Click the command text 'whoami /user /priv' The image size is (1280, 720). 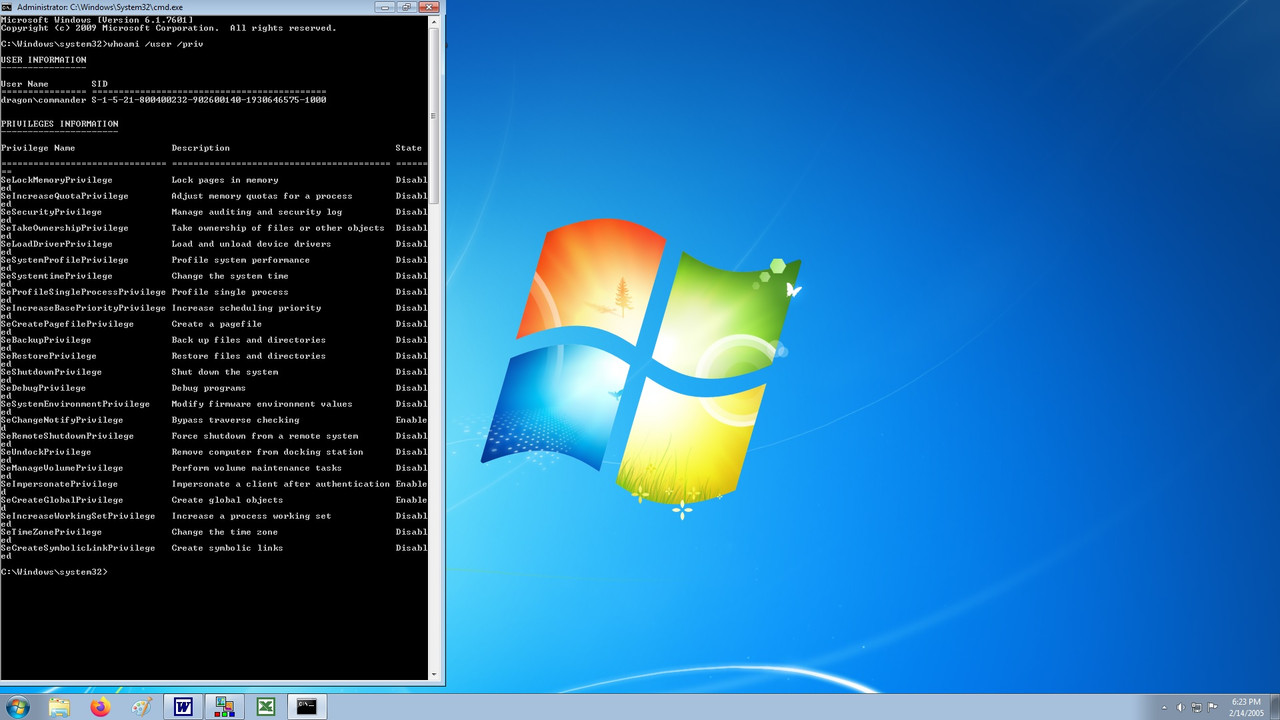click(x=155, y=44)
